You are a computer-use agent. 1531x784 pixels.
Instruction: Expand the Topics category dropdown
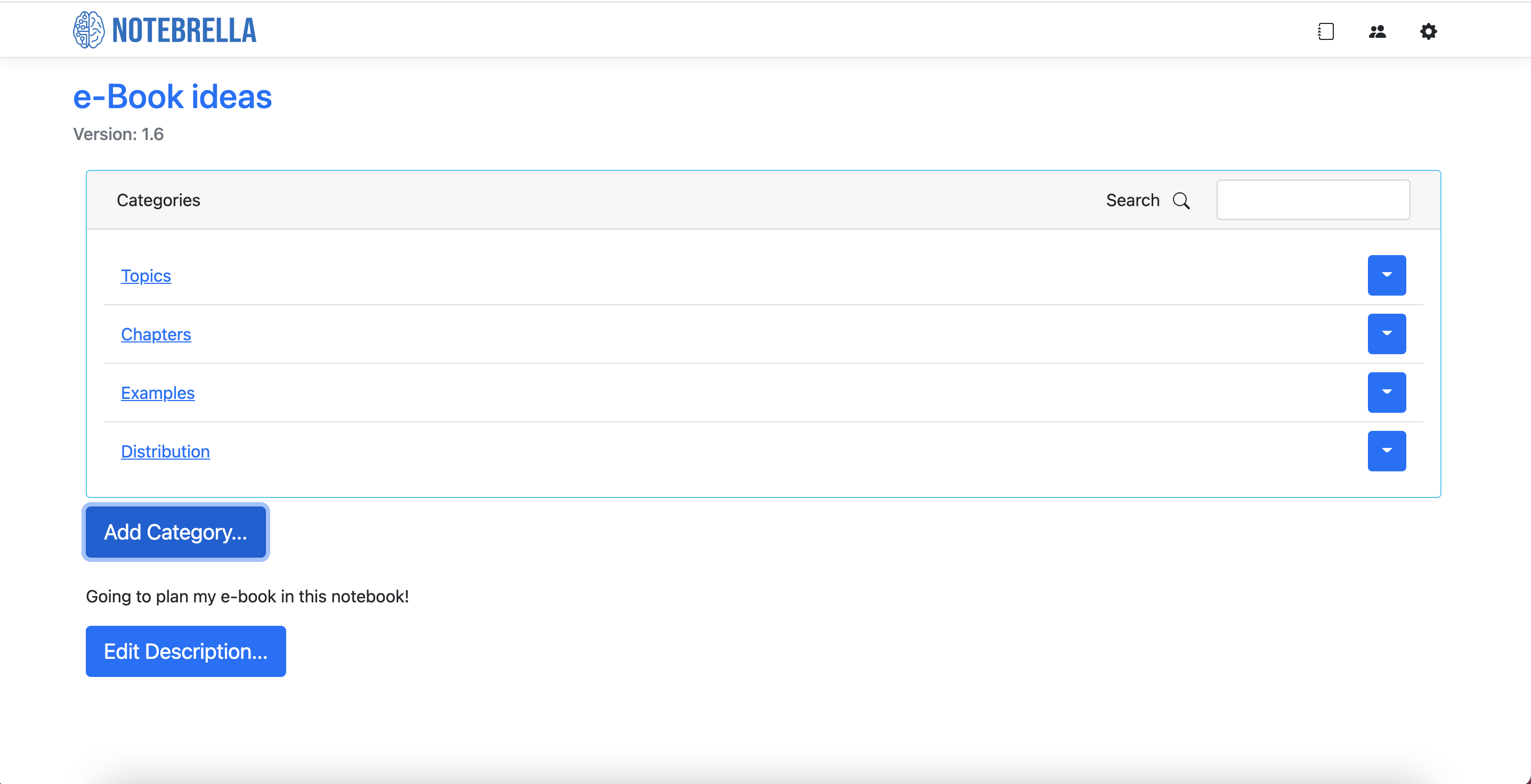coord(1386,275)
